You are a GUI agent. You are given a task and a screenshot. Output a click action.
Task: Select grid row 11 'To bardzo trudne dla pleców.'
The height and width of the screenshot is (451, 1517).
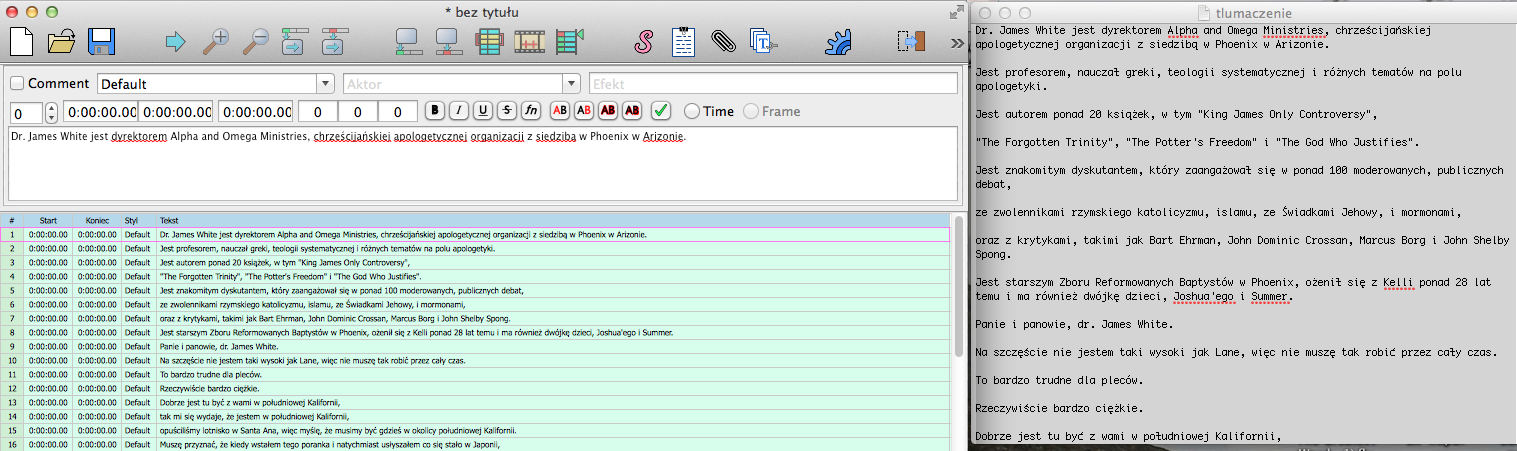click(x=474, y=374)
